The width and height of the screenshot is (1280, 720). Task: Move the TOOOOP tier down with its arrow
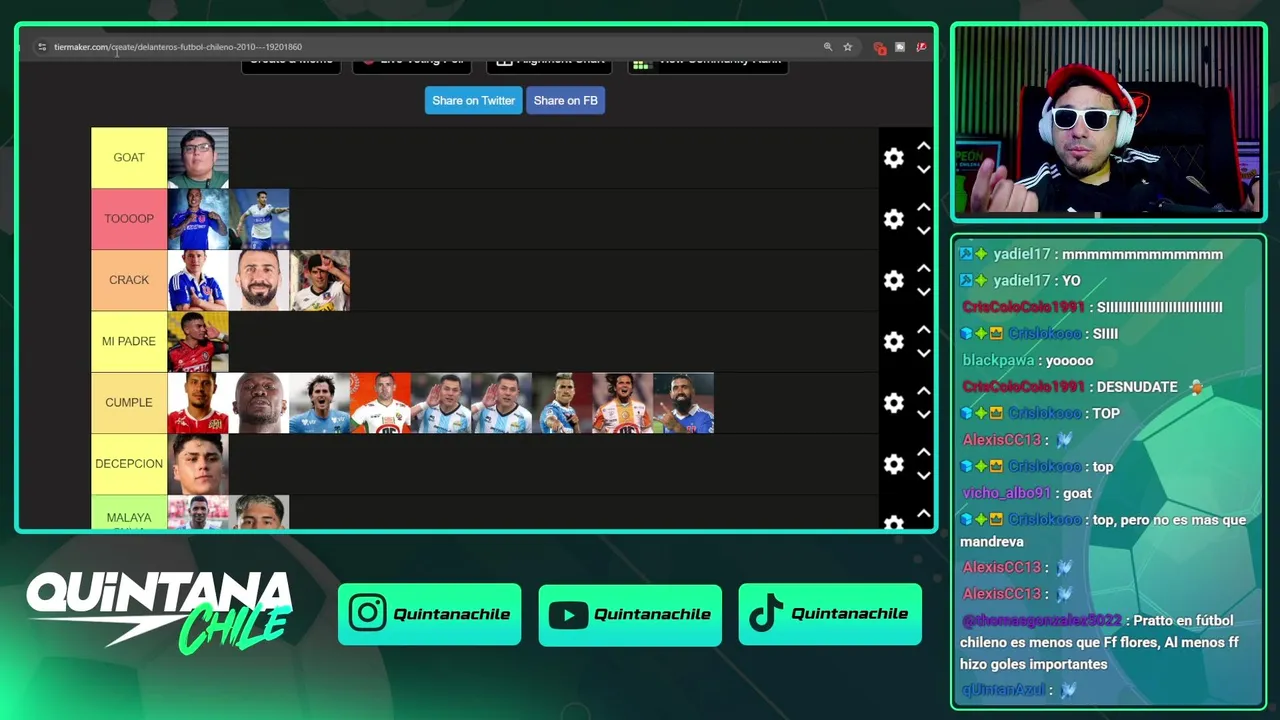924,231
